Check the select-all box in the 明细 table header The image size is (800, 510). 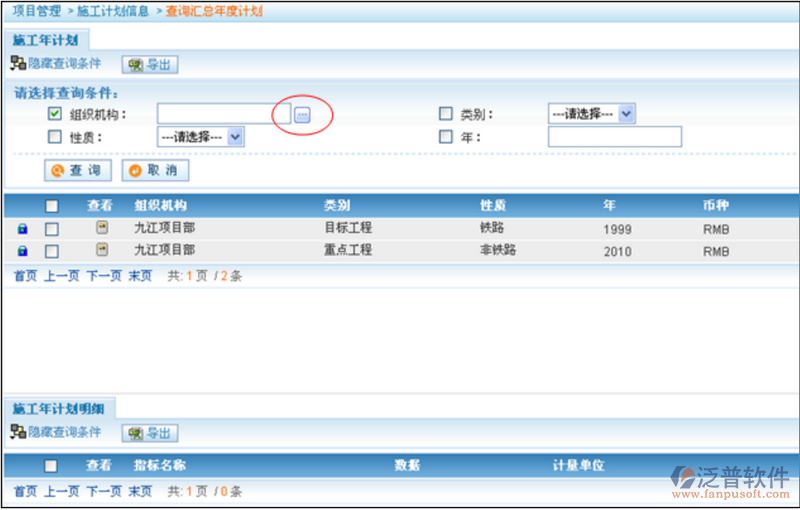[x=51, y=466]
